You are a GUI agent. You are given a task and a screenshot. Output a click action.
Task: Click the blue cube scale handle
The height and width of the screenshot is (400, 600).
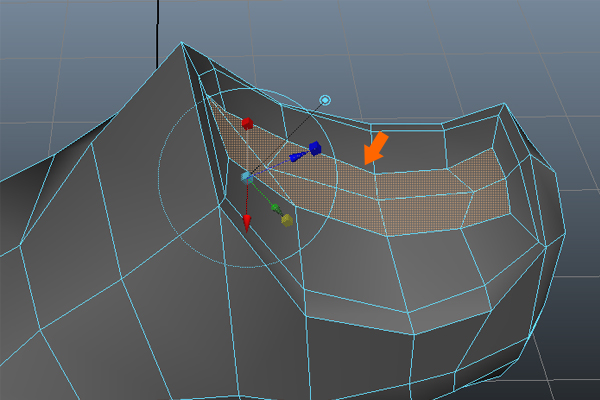(x=315, y=148)
